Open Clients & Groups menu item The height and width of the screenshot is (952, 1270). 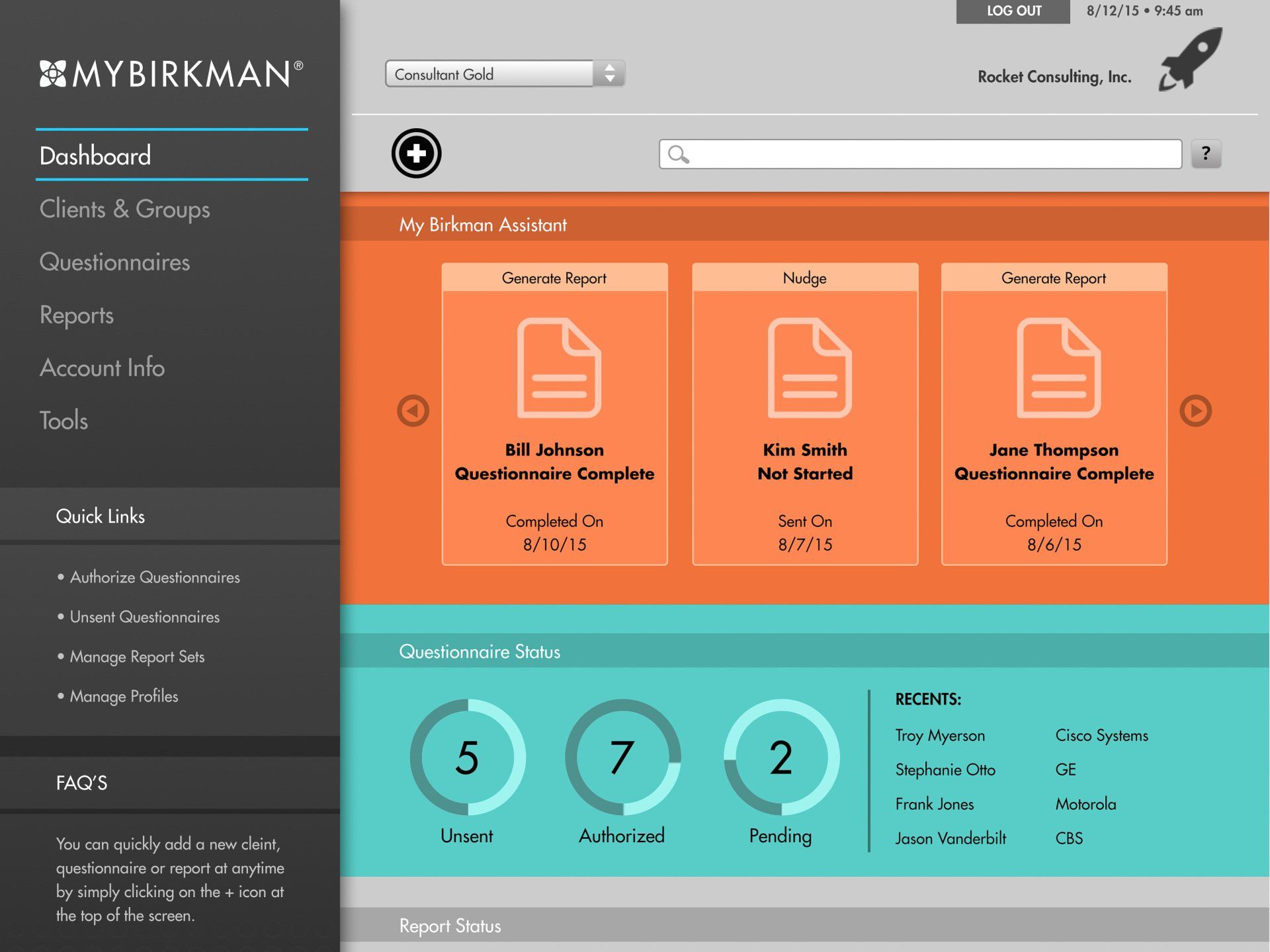(124, 209)
